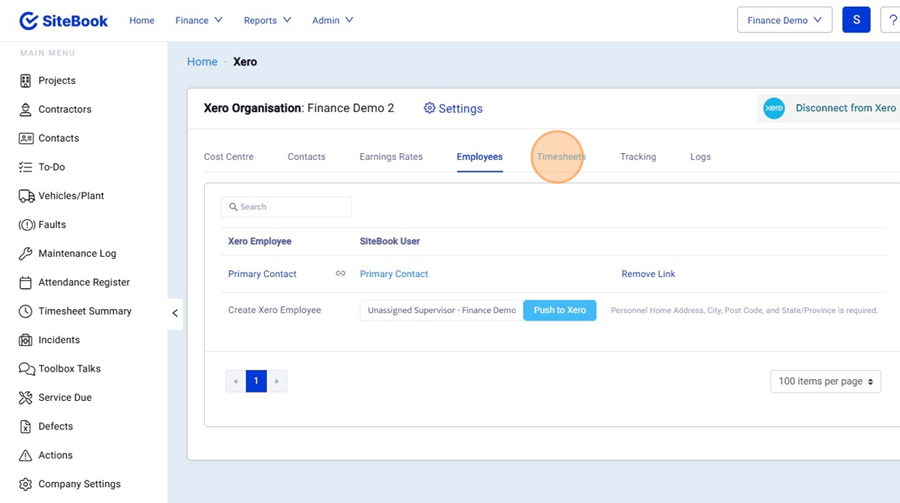Click the Contractors person icon

click(x=26, y=110)
